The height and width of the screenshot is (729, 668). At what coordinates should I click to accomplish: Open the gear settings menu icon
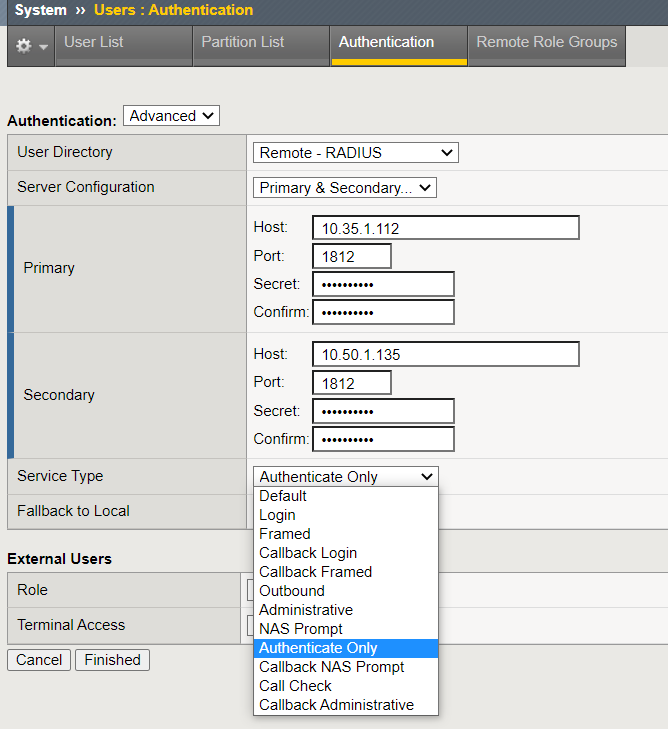click(30, 47)
